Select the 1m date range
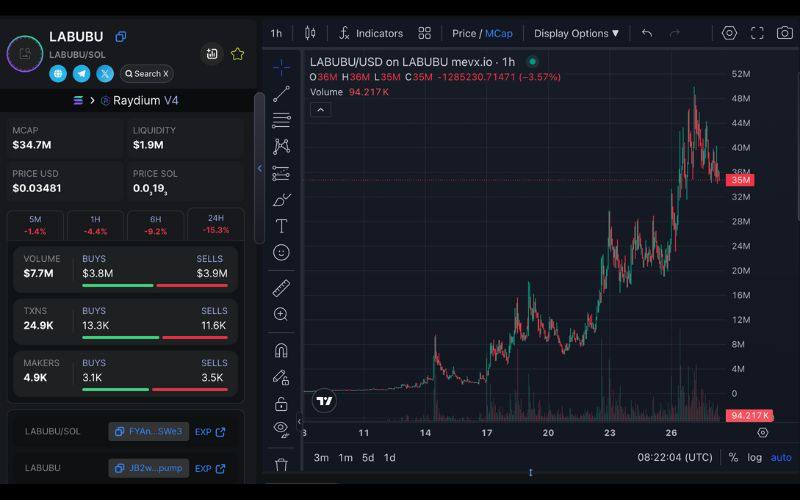 click(x=345, y=458)
